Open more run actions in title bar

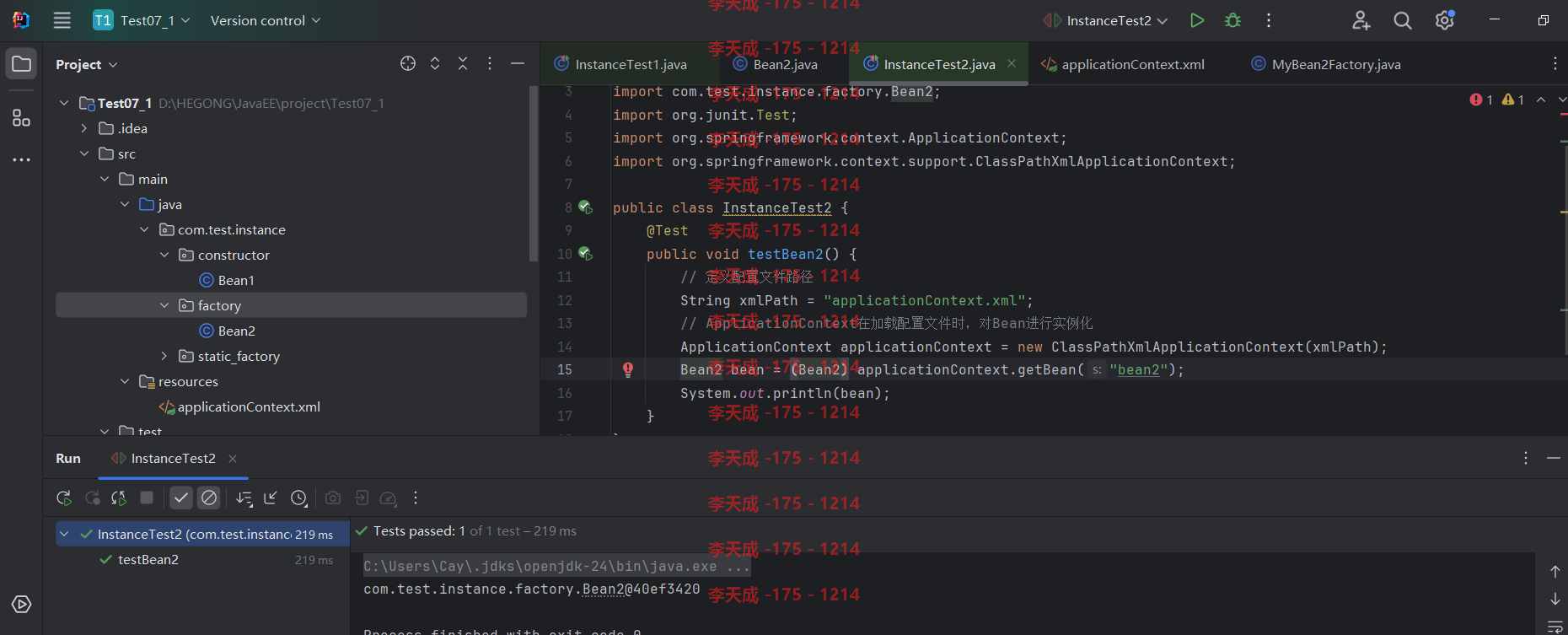click(x=1269, y=20)
